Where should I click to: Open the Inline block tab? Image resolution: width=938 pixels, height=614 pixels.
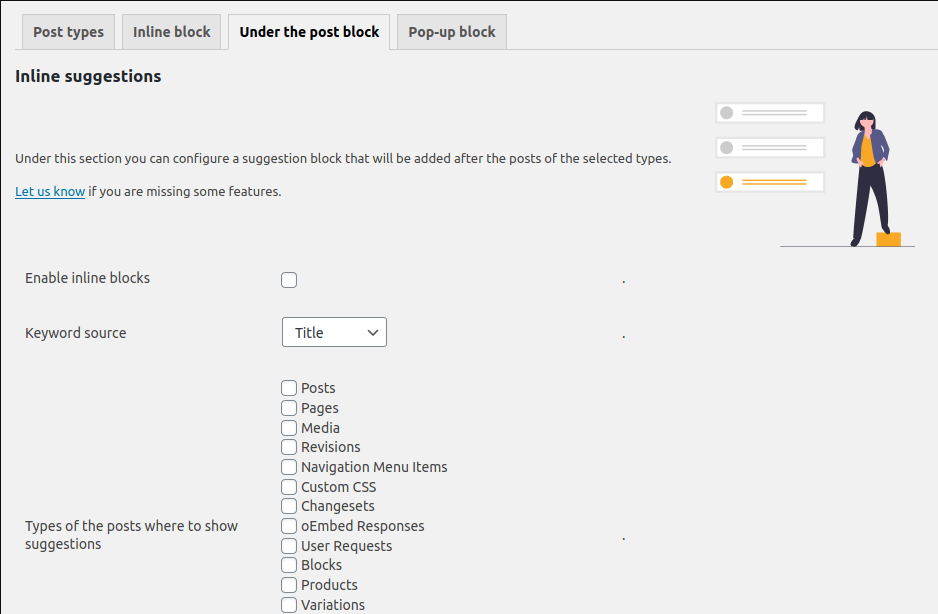[x=171, y=32]
